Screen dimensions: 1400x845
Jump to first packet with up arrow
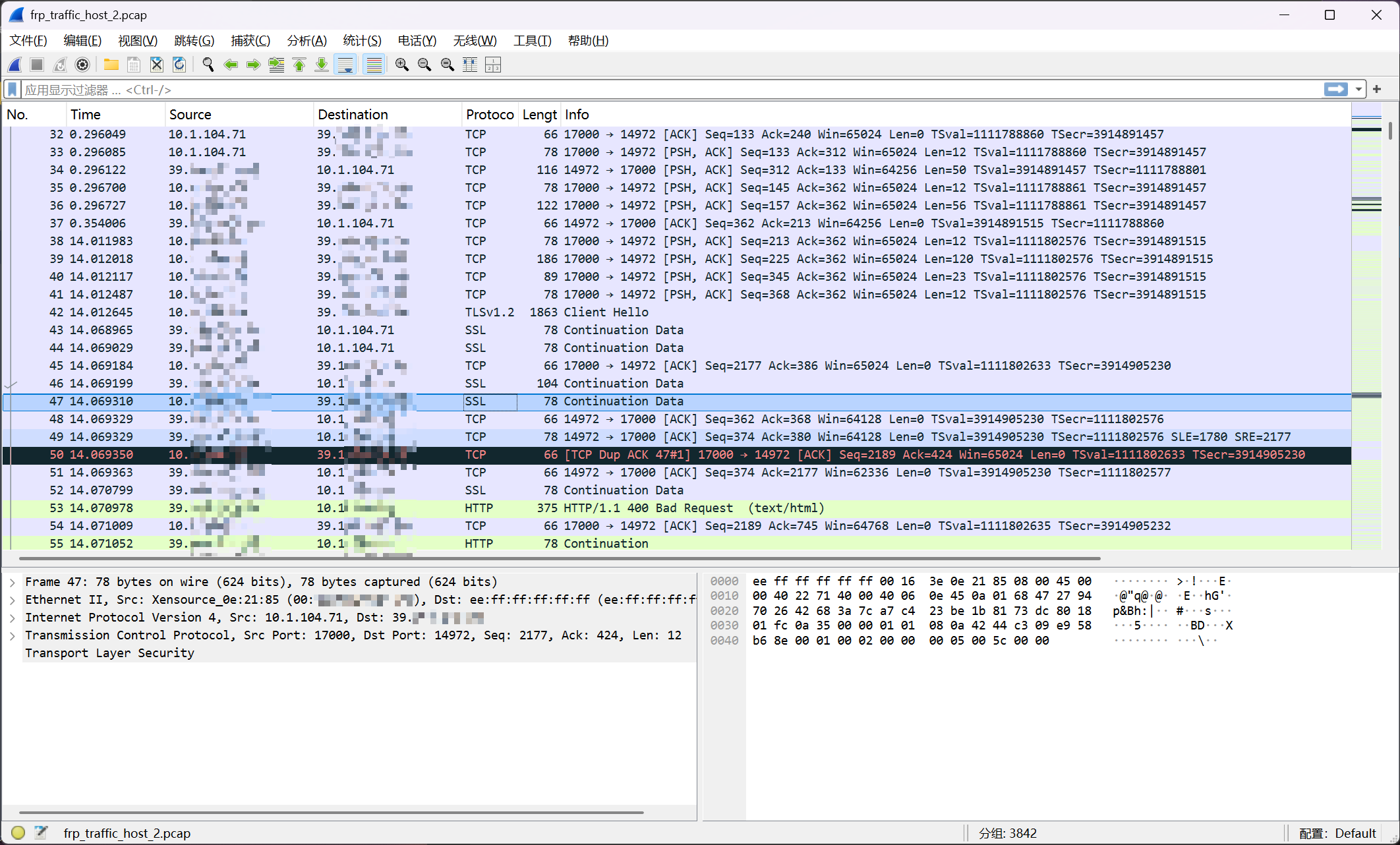[x=299, y=65]
